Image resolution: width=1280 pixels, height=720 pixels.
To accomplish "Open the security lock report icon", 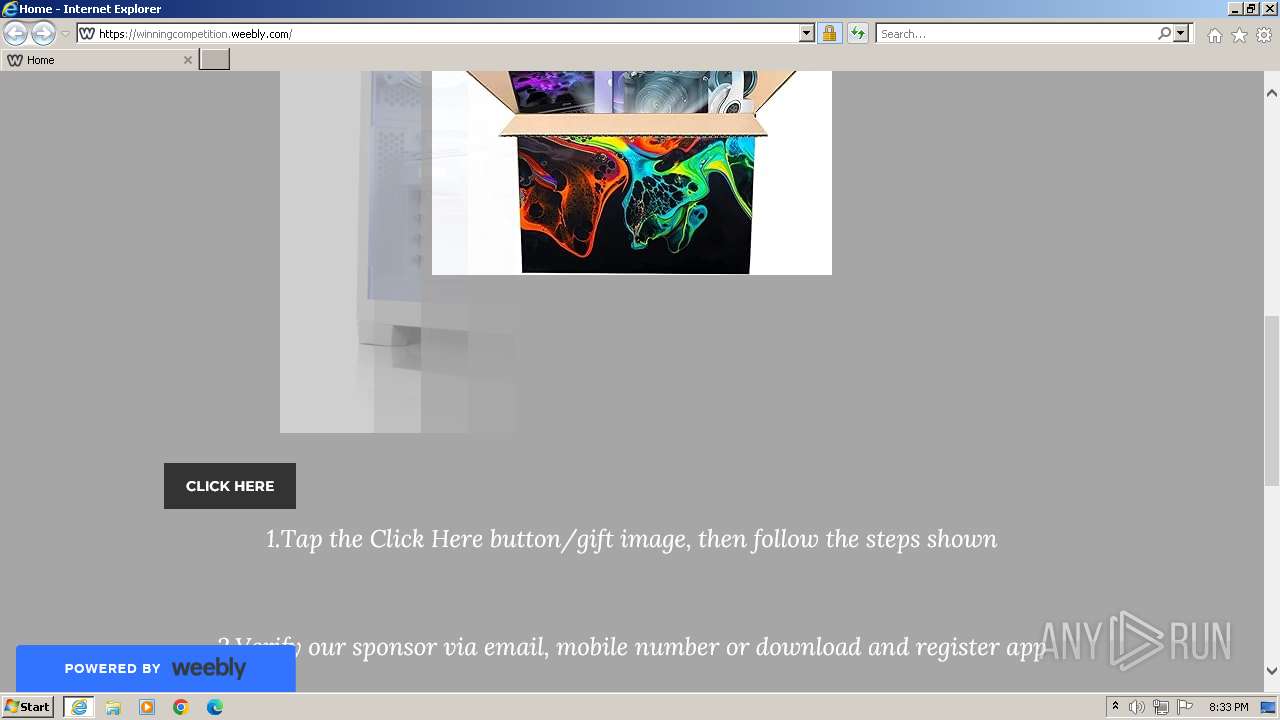I will point(829,33).
